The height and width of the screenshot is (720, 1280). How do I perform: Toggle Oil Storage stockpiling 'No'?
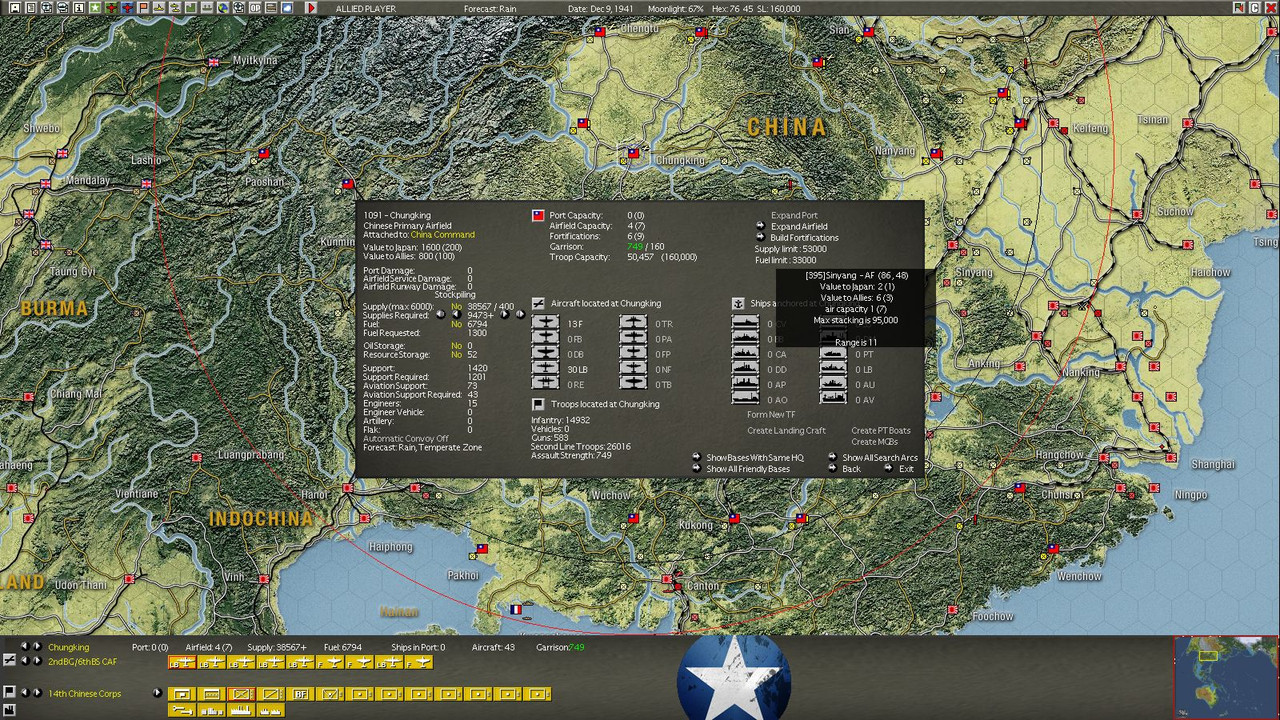pos(456,346)
